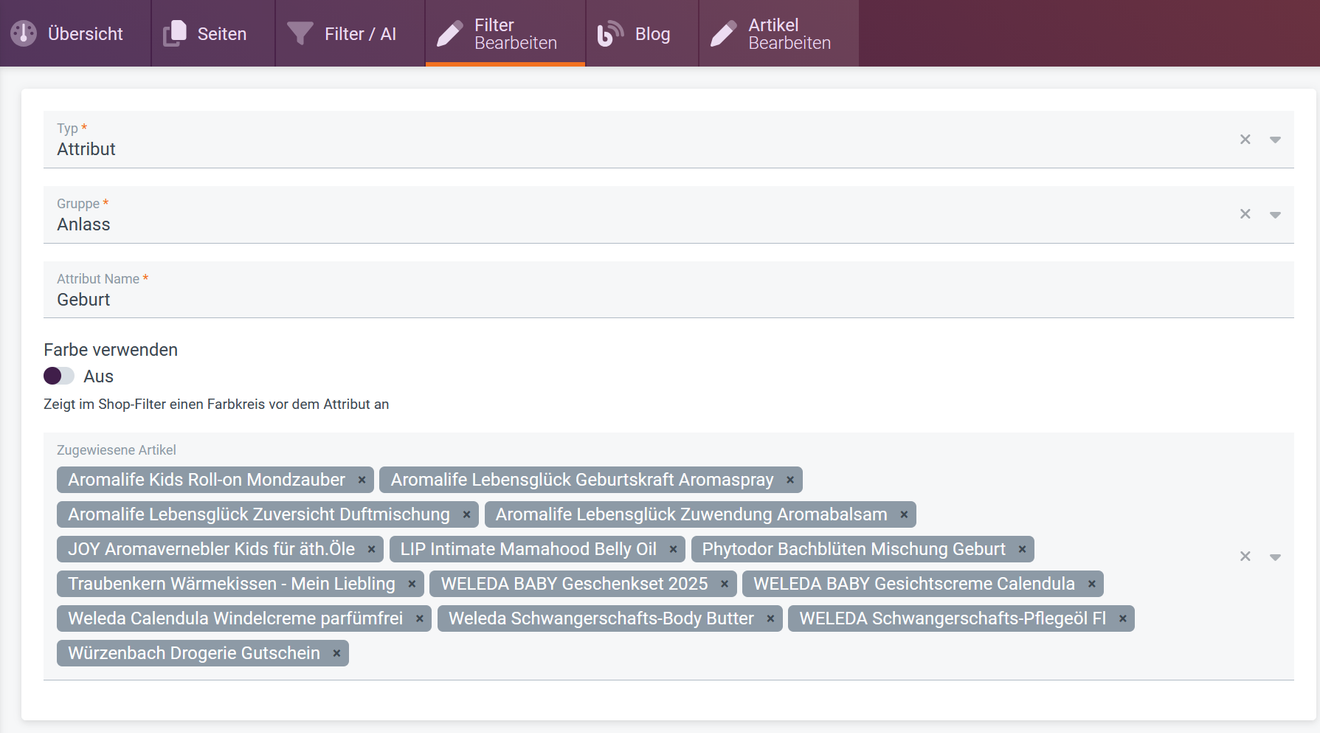
Task: Click the LIP Intimate Mamahood Belly Oil label
Action: 529,549
